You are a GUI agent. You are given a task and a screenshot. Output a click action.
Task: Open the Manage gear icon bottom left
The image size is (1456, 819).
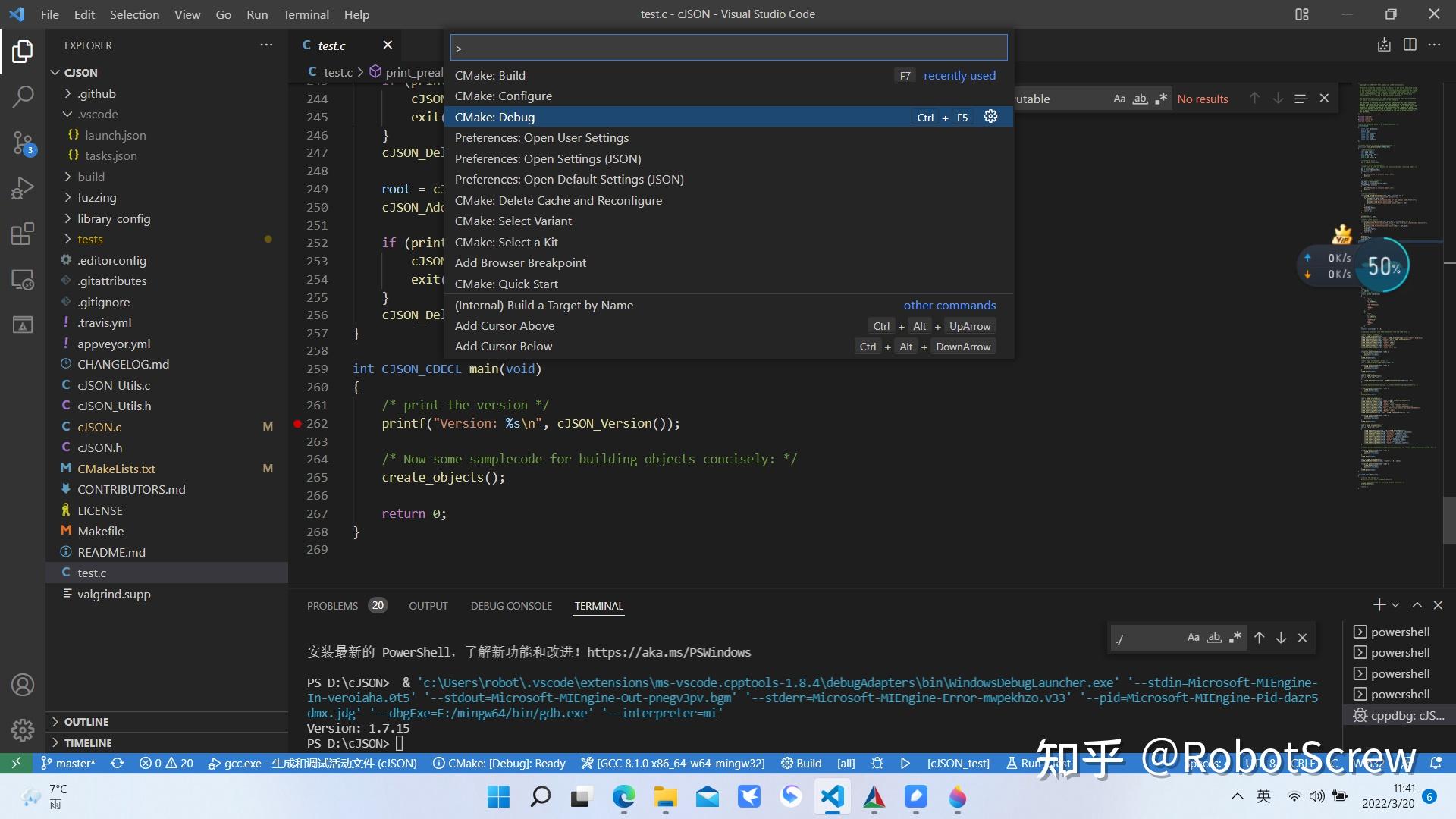coord(22,730)
